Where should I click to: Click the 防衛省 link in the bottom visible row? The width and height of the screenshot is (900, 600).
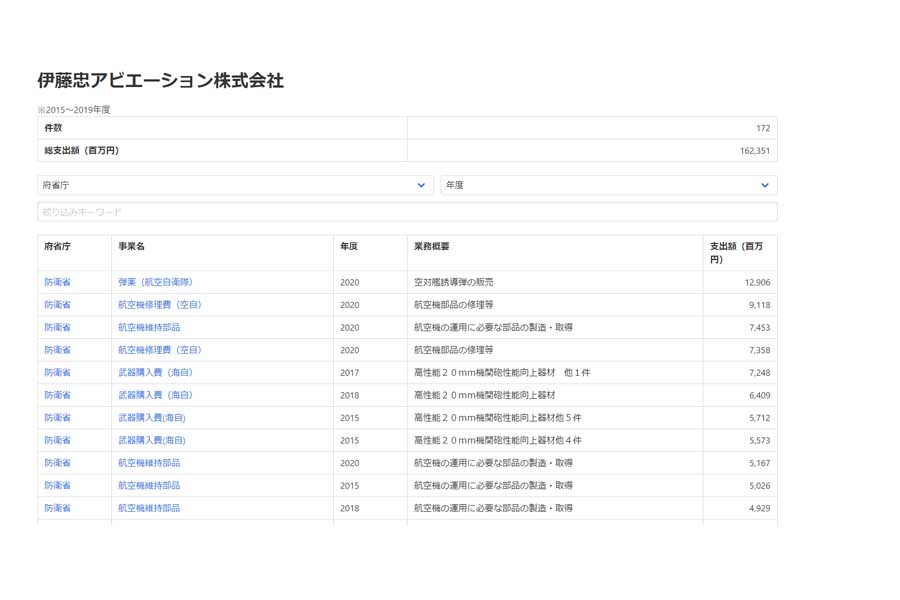(x=57, y=508)
